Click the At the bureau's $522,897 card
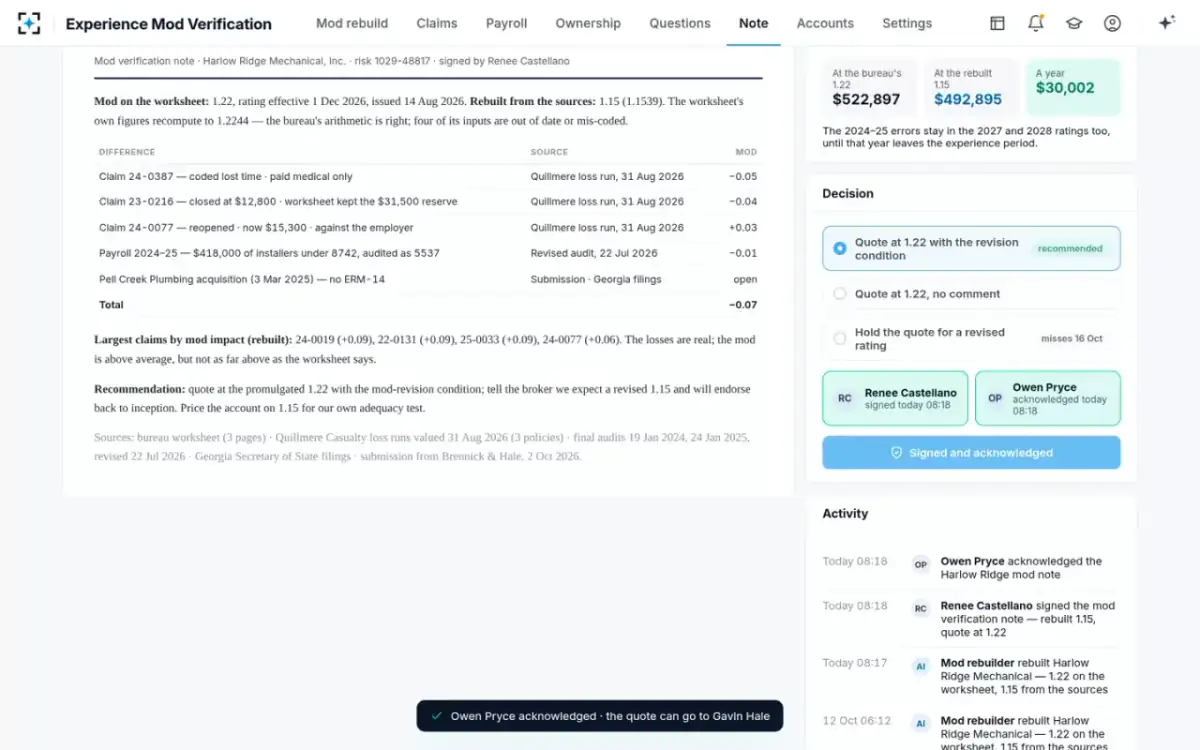 click(x=869, y=87)
